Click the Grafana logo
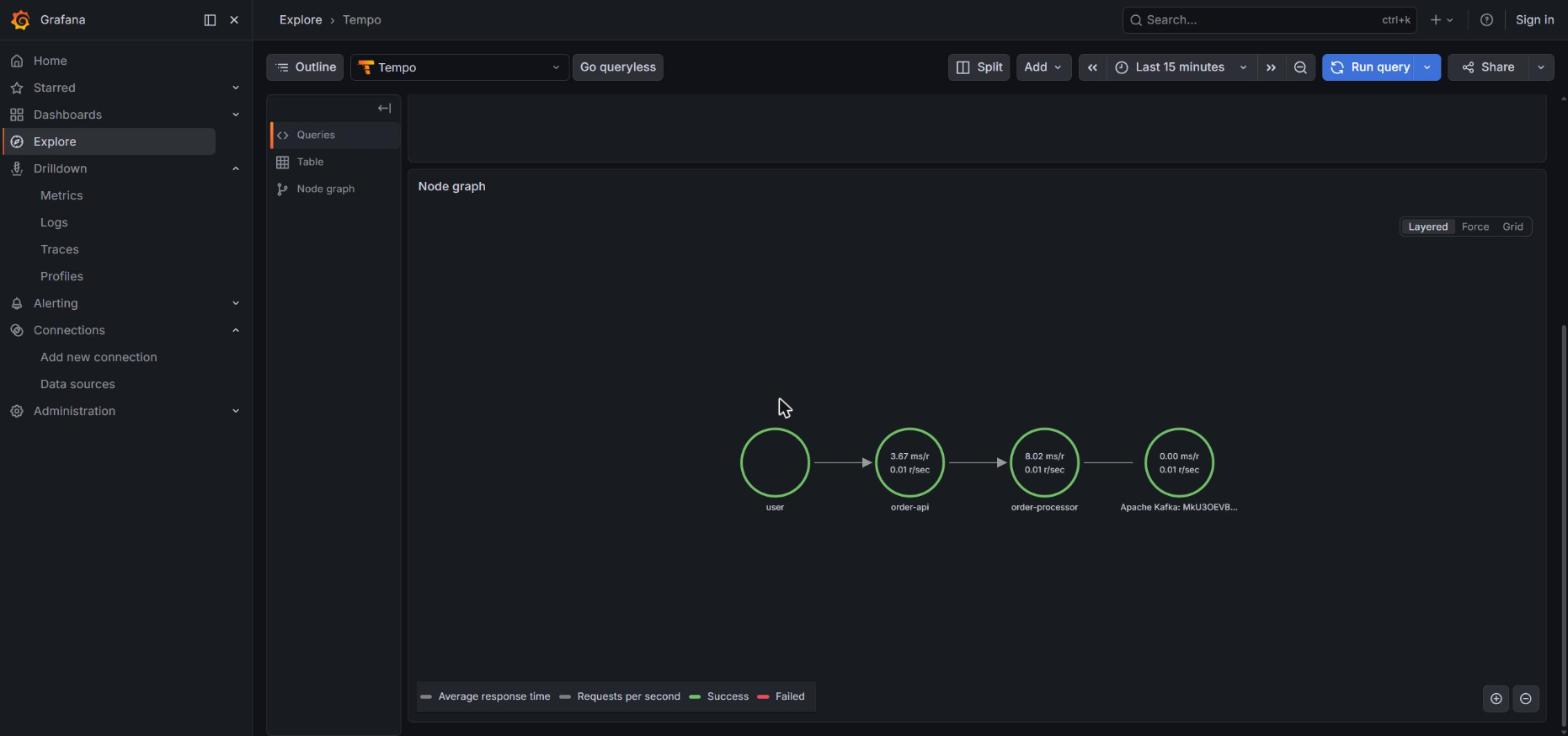Viewport: 1568px width, 736px height. tap(20, 20)
